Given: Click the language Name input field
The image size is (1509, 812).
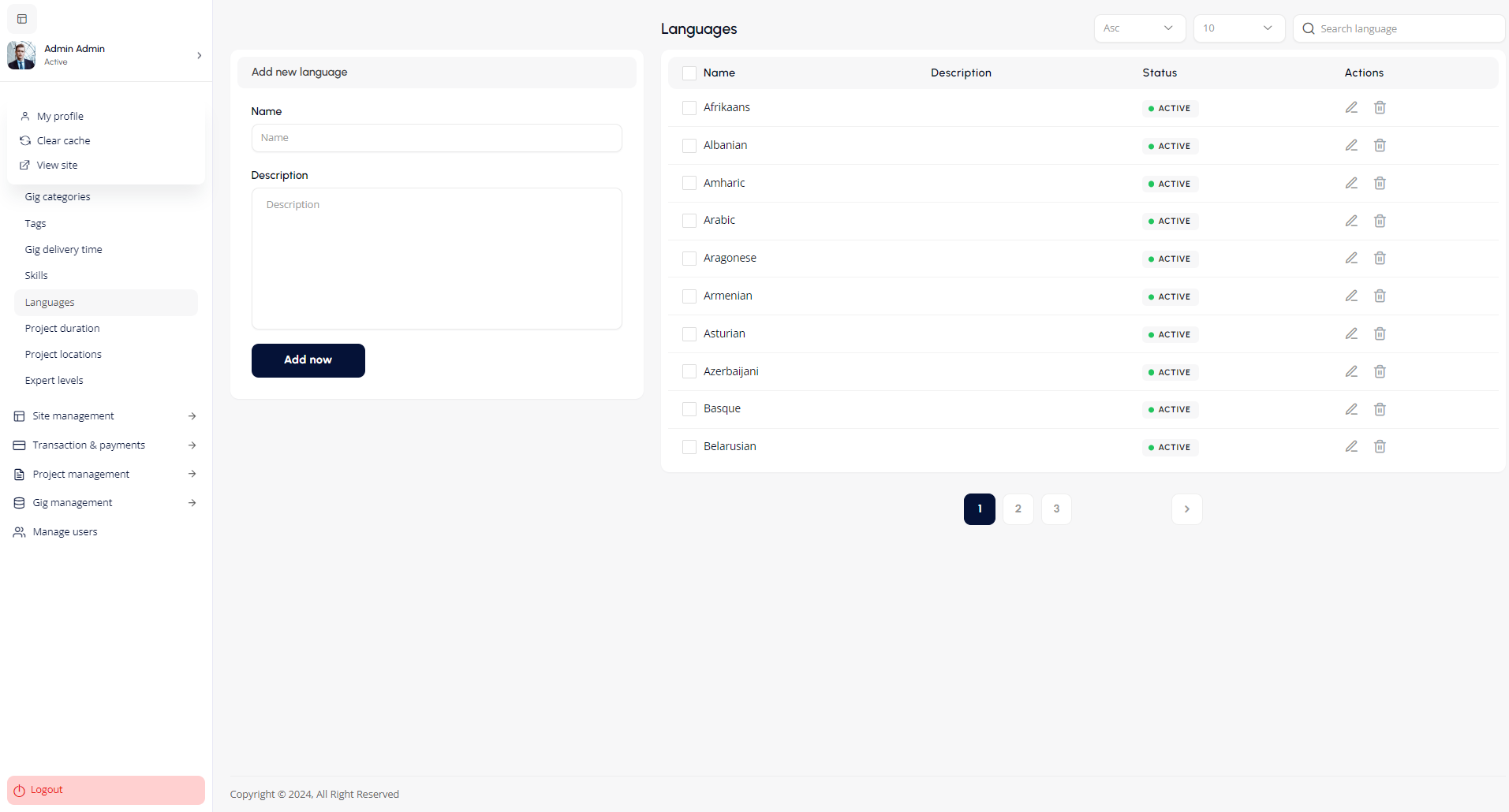Looking at the screenshot, I should pyautogui.click(x=436, y=138).
